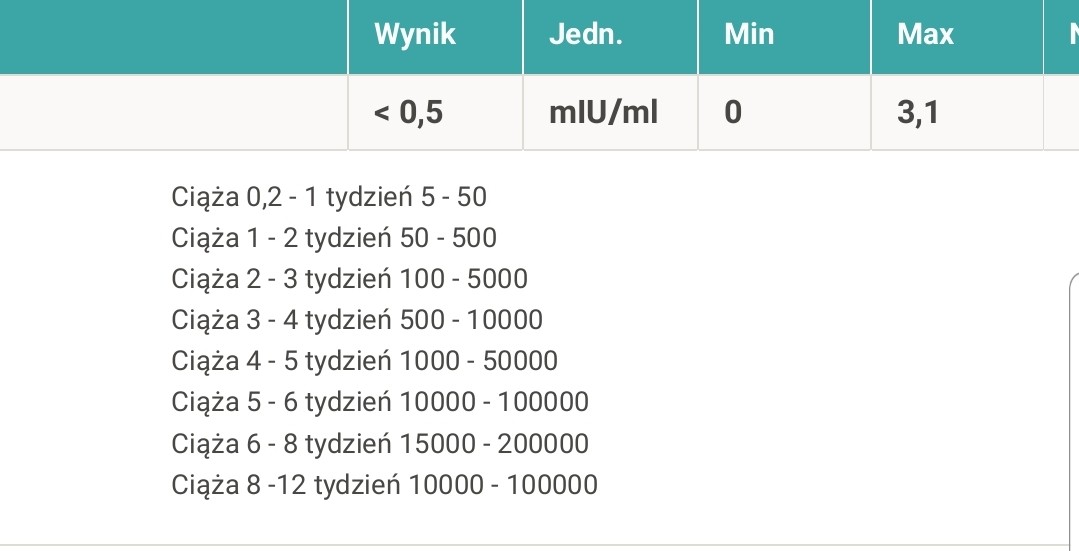Viewport: 1079px width, 551px height.
Task: Select the Ciąża 2 - 3 tydzień range
Action: pos(350,279)
